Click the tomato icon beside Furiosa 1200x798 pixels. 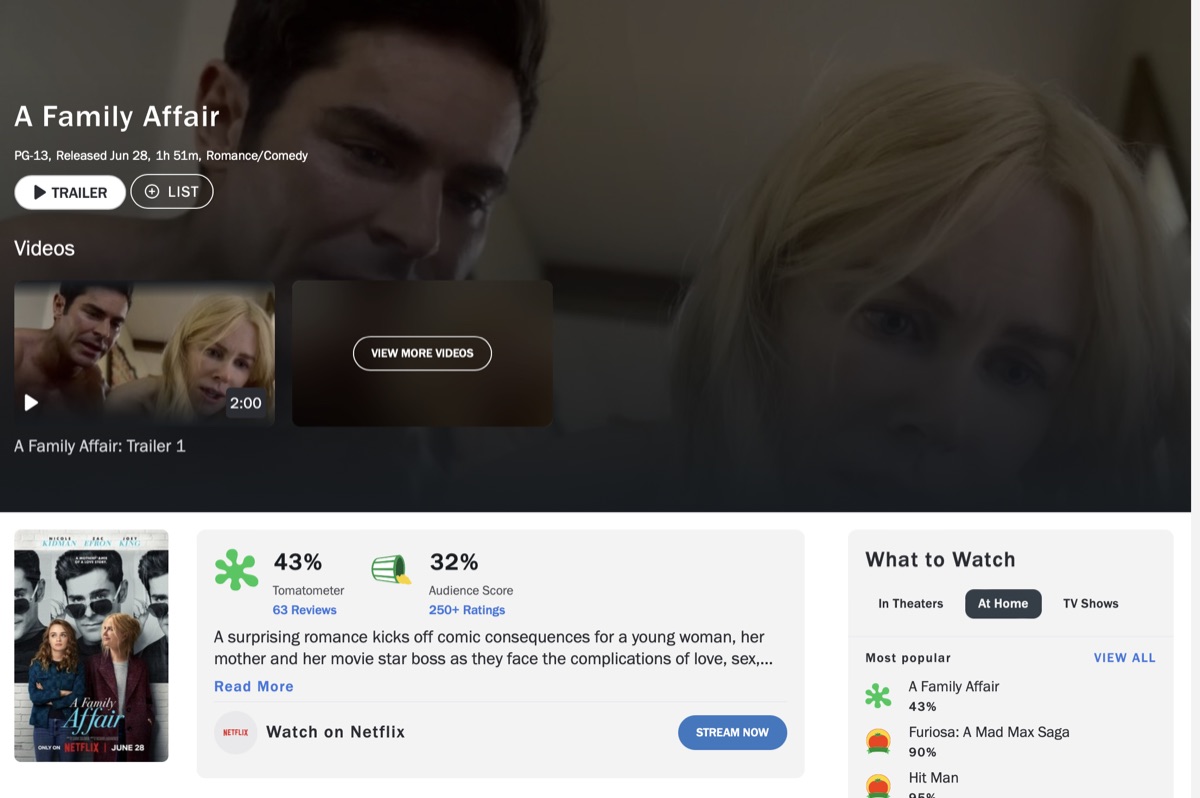click(878, 742)
